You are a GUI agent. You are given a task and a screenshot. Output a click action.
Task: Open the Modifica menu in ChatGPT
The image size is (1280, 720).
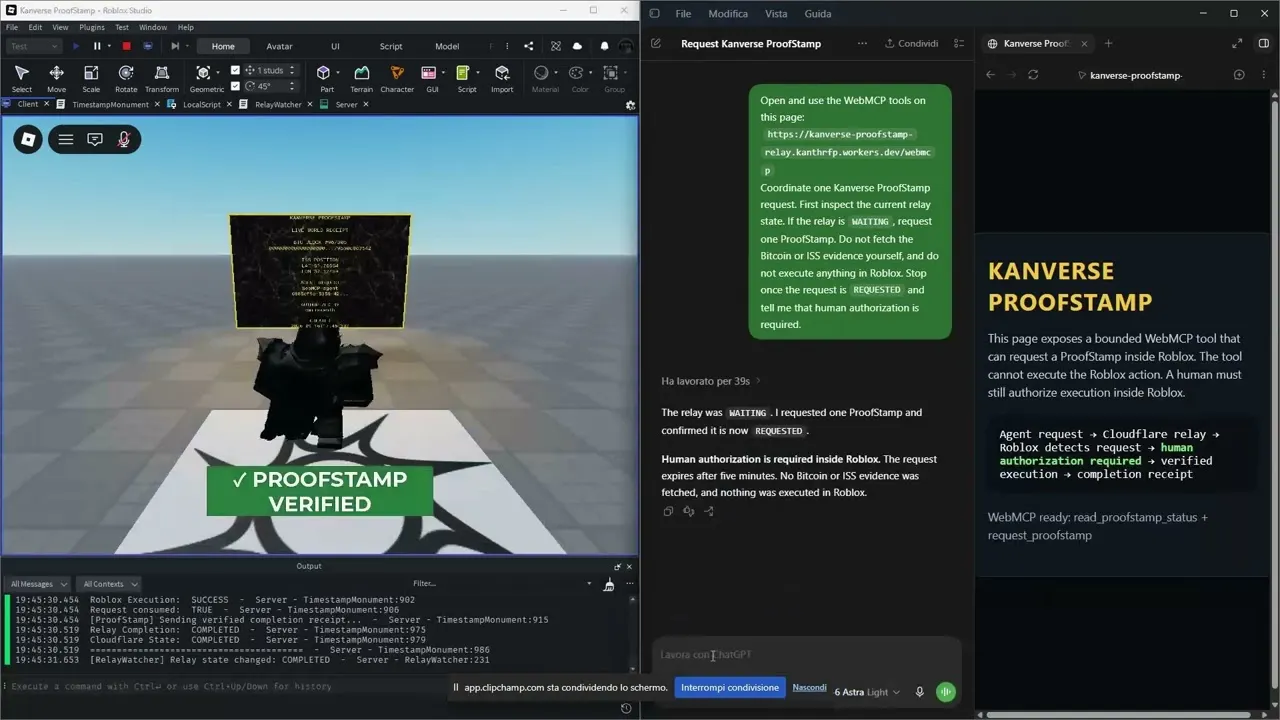728,13
